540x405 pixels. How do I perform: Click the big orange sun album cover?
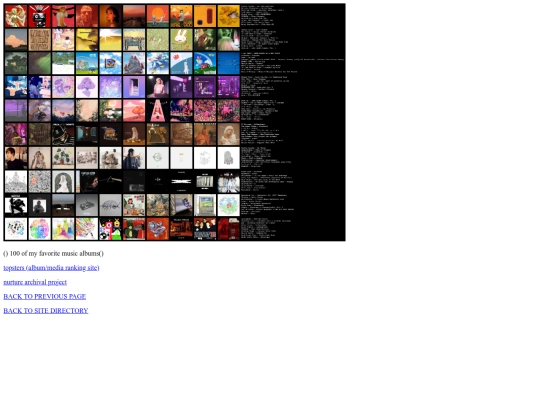pyautogui.click(x=158, y=16)
